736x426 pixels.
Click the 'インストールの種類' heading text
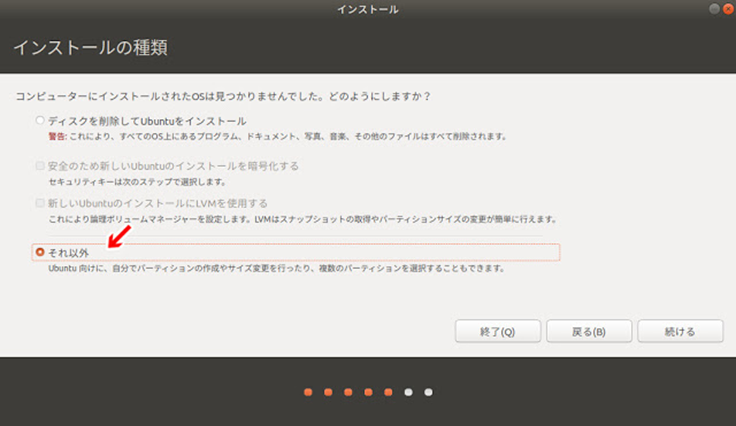[x=91, y=48]
